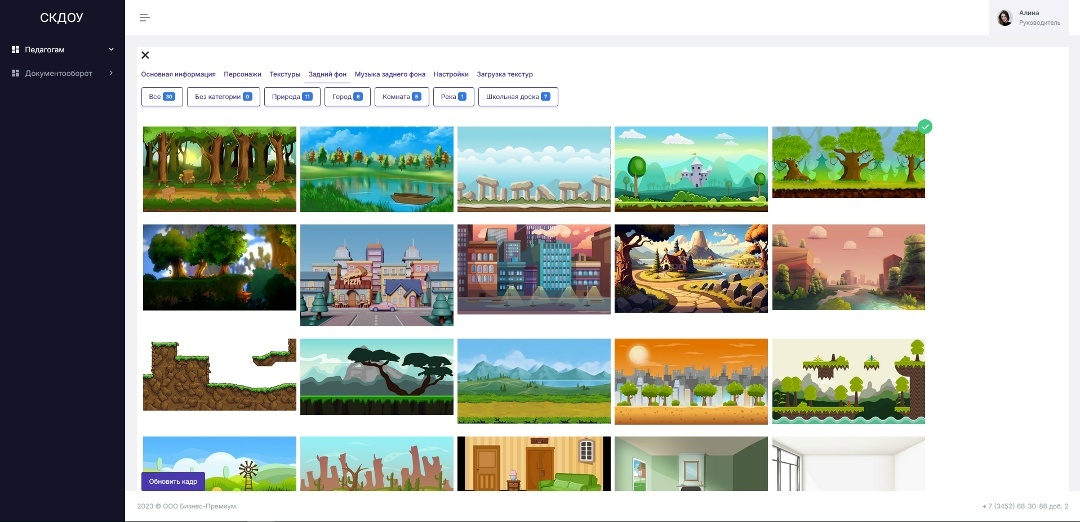Select the white empty room background
This screenshot has height=522, width=1080.
click(x=849, y=463)
